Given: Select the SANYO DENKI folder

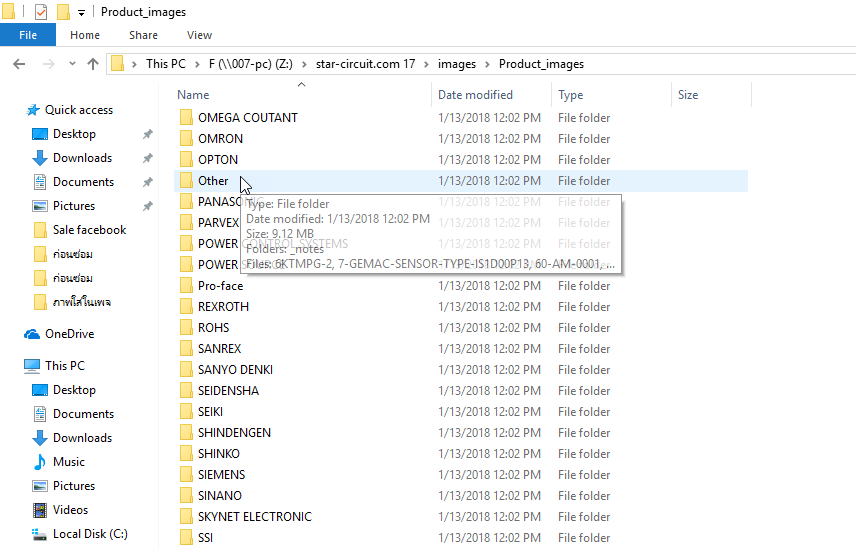Looking at the screenshot, I should click(x=235, y=370).
